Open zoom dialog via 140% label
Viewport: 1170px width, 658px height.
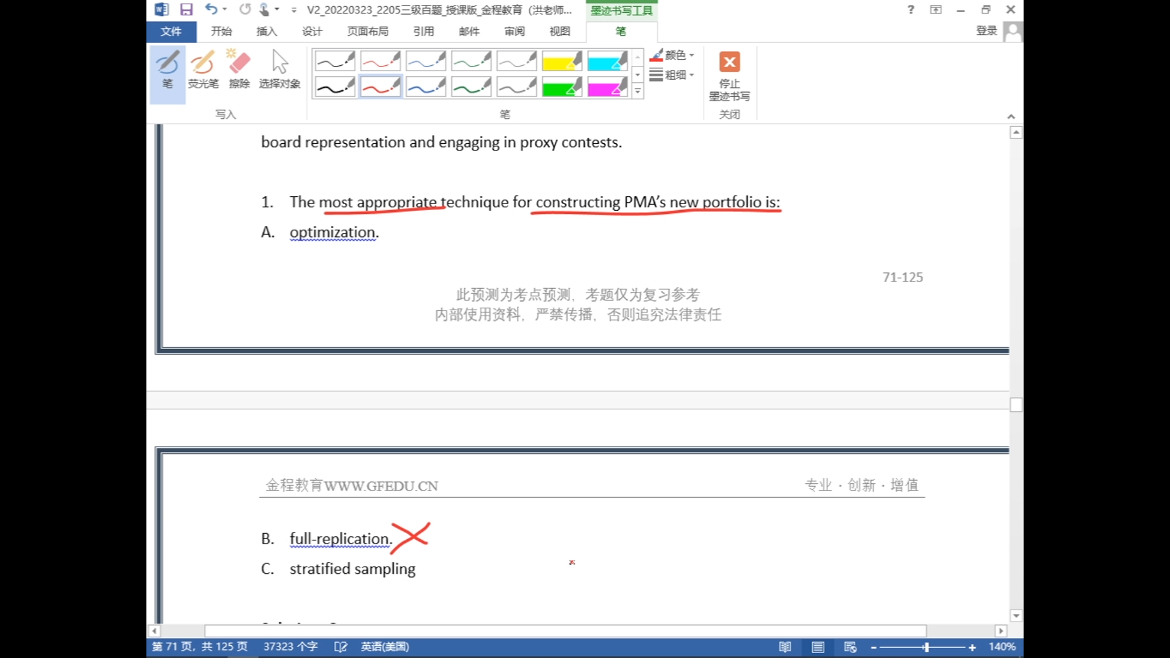(x=1002, y=647)
